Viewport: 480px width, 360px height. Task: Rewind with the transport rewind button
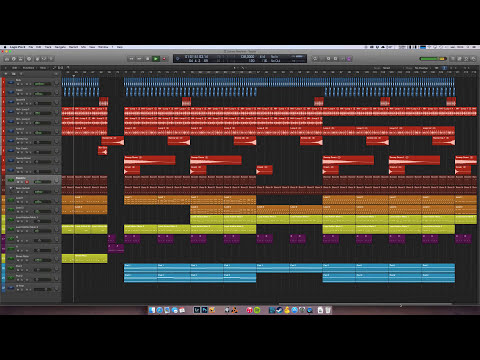[x=131, y=59]
